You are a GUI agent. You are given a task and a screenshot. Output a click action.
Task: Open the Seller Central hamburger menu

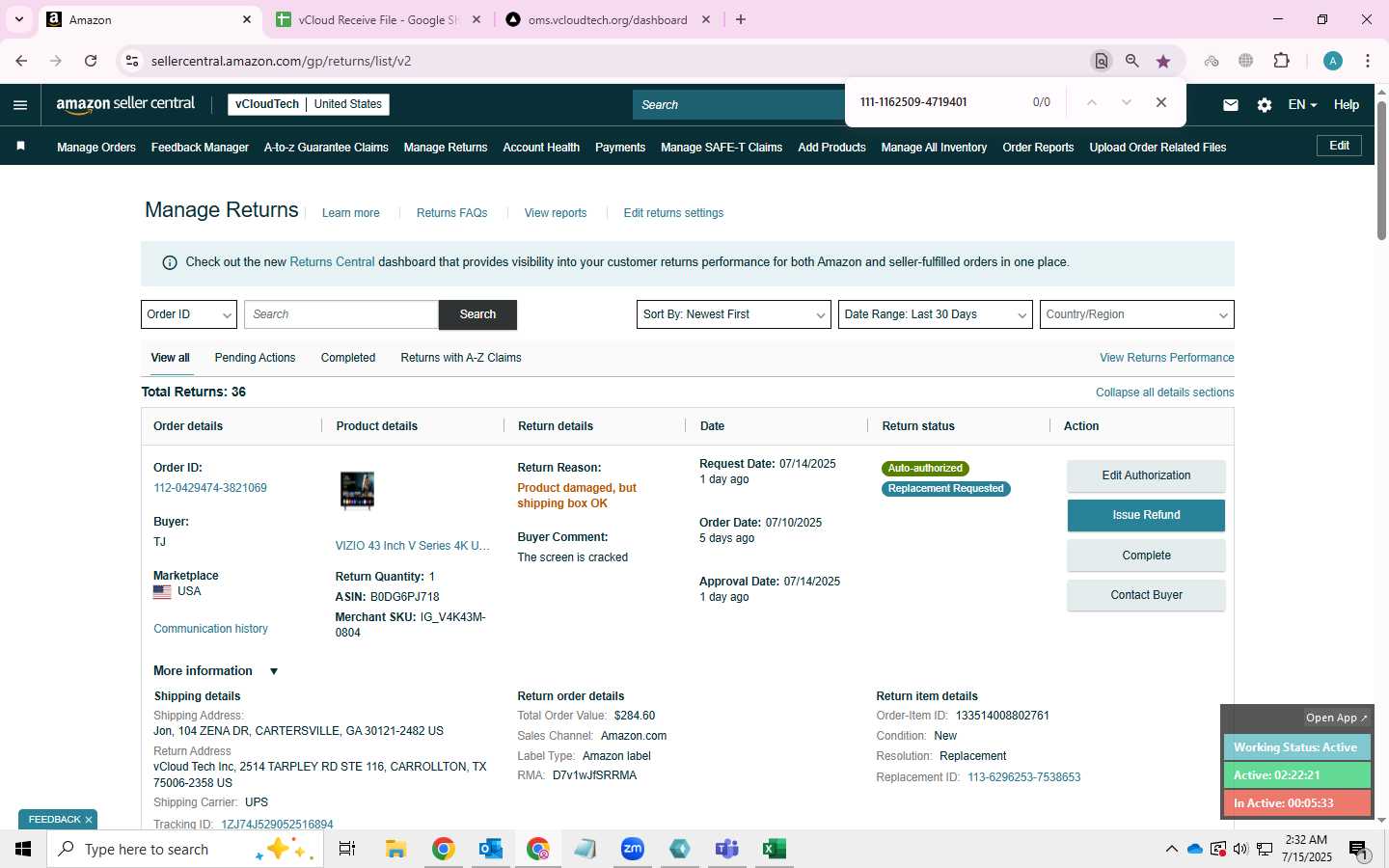(20, 105)
